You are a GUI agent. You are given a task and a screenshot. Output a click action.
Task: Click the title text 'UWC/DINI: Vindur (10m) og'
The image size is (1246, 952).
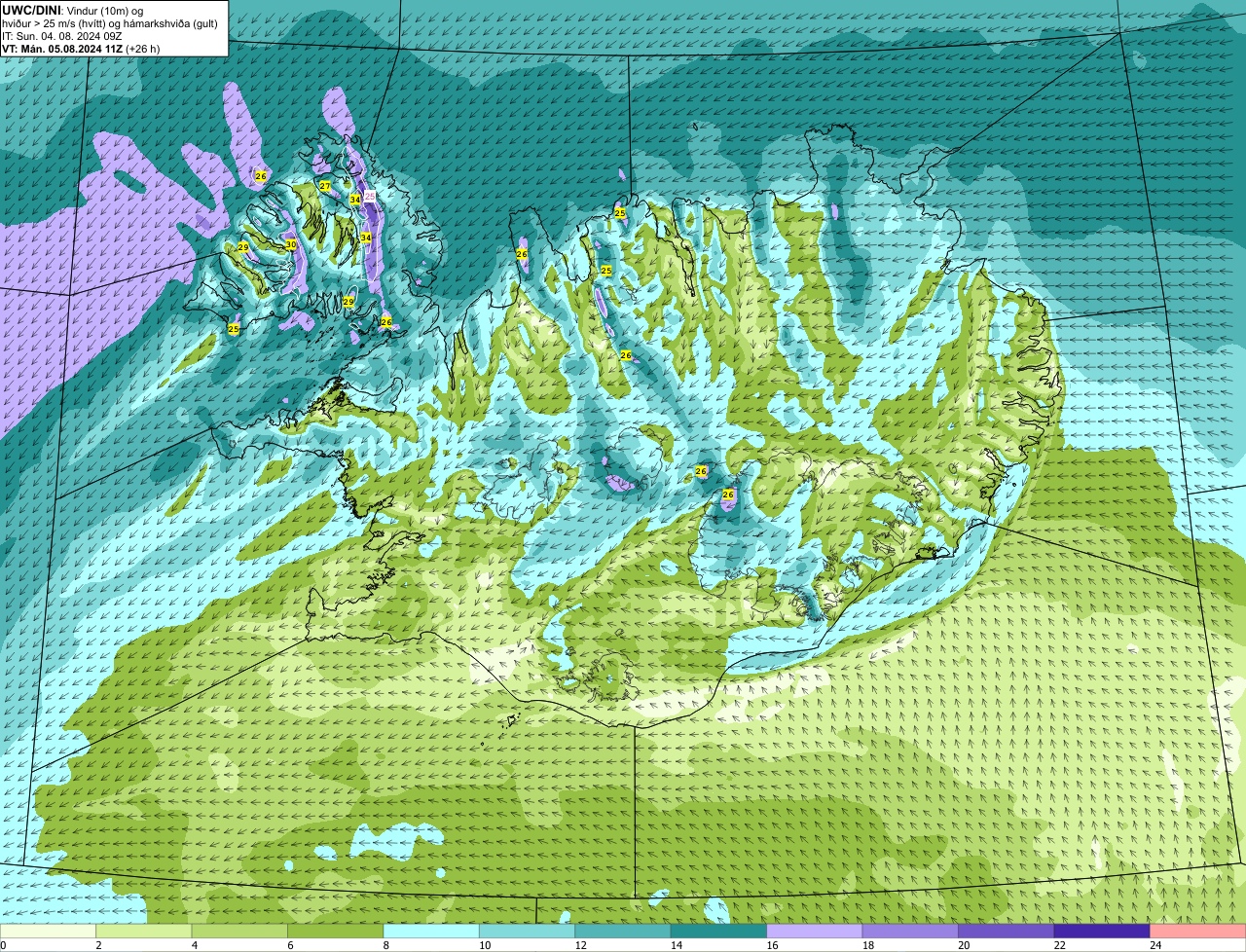(x=73, y=11)
